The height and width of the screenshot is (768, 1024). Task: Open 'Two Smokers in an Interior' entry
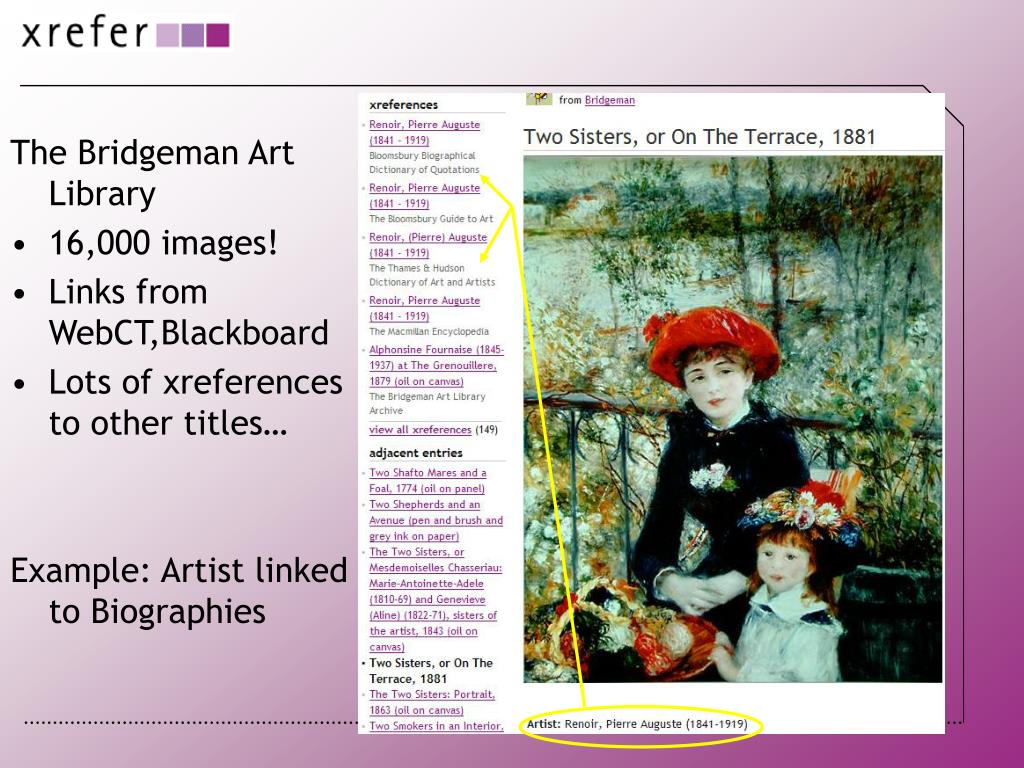tap(436, 726)
